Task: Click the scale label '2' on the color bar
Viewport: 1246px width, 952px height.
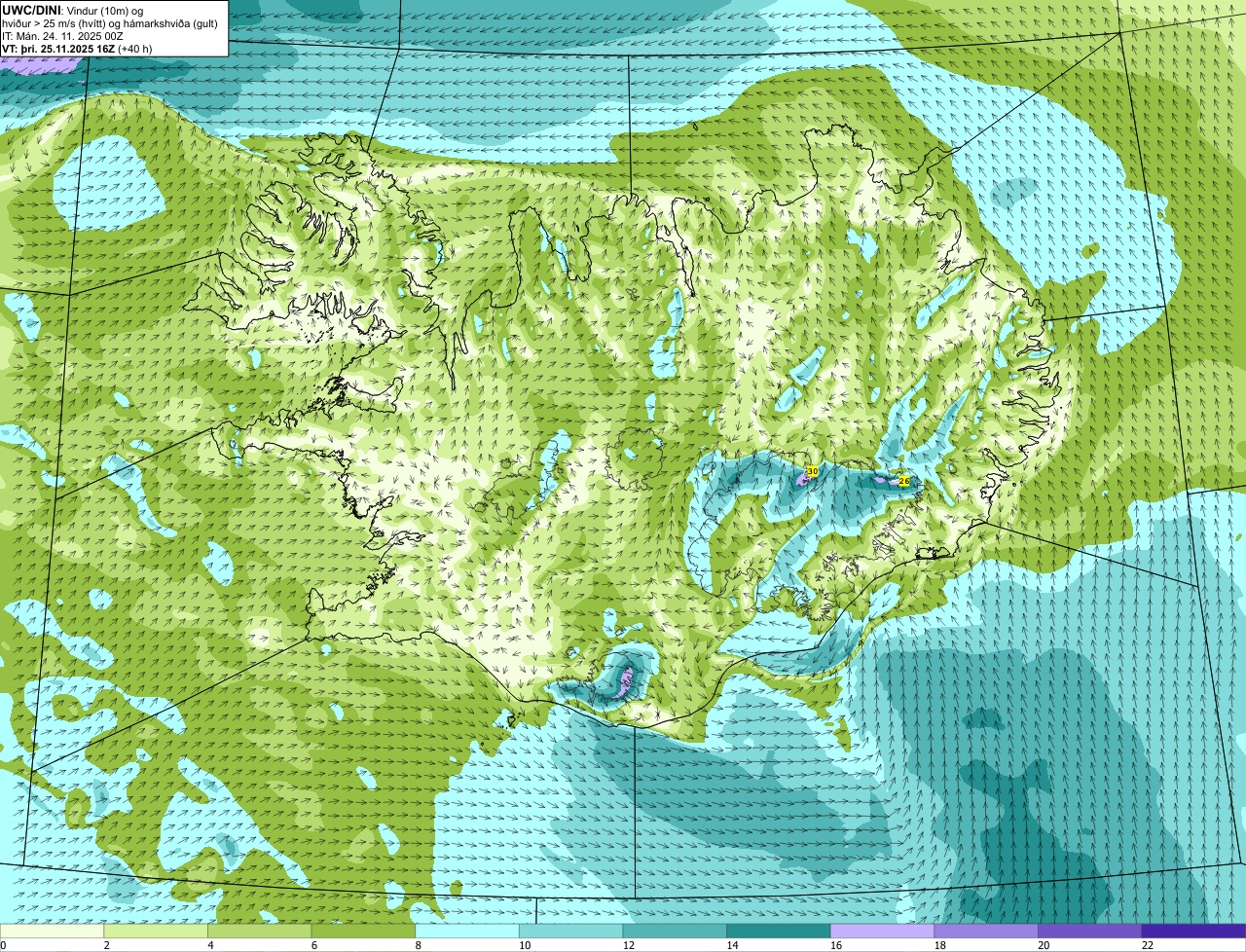Action: pyautogui.click(x=106, y=945)
